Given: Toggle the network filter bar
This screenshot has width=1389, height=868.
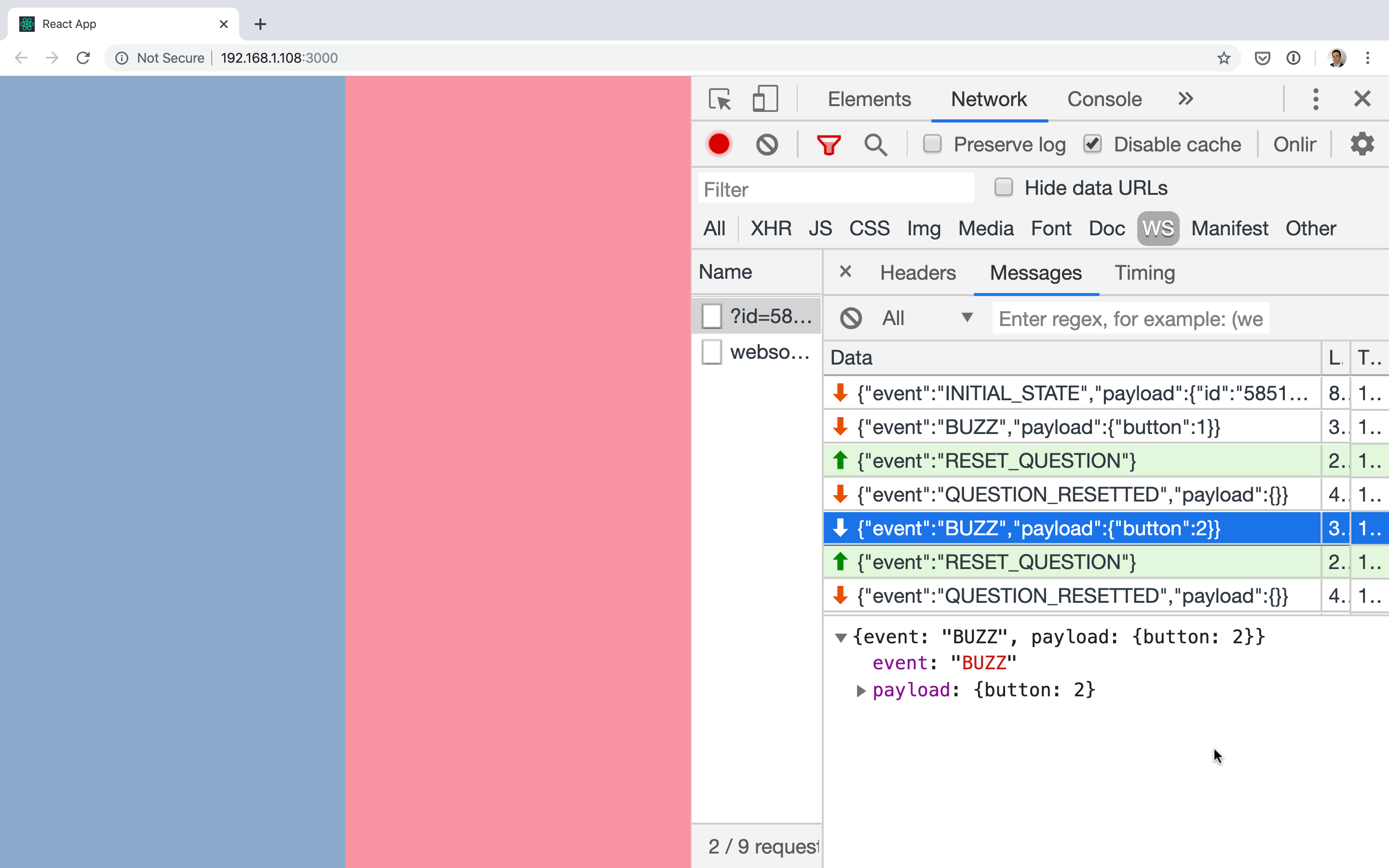Looking at the screenshot, I should [x=829, y=144].
